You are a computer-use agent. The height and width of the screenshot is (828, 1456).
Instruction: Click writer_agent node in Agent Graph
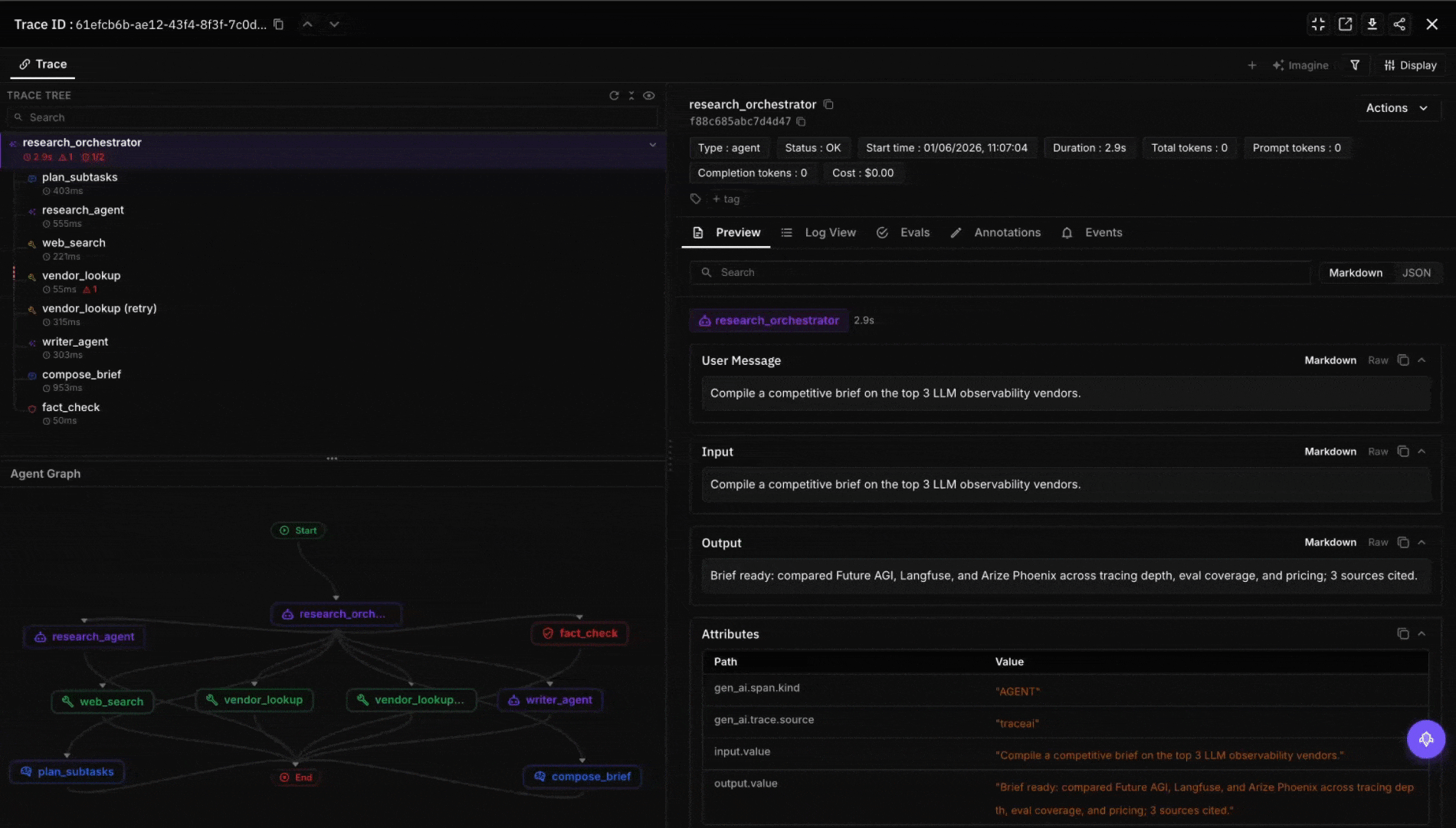[550, 700]
